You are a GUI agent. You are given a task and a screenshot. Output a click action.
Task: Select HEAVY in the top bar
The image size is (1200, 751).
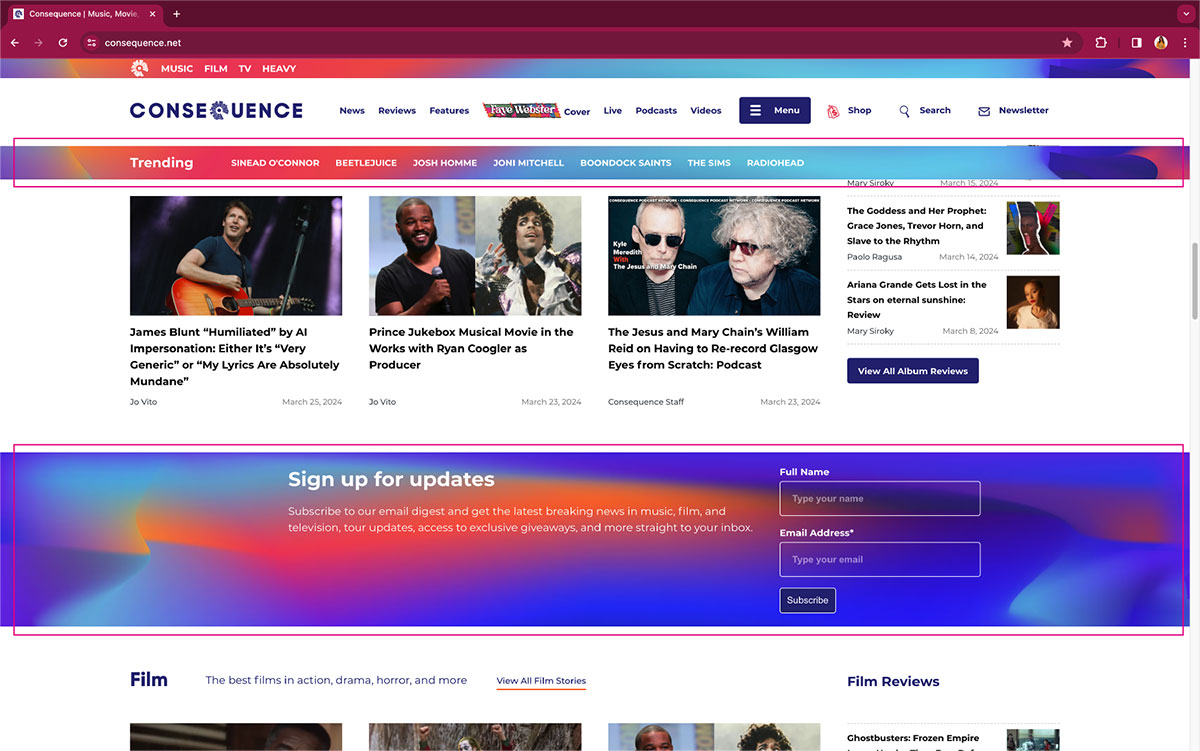pyautogui.click(x=279, y=69)
